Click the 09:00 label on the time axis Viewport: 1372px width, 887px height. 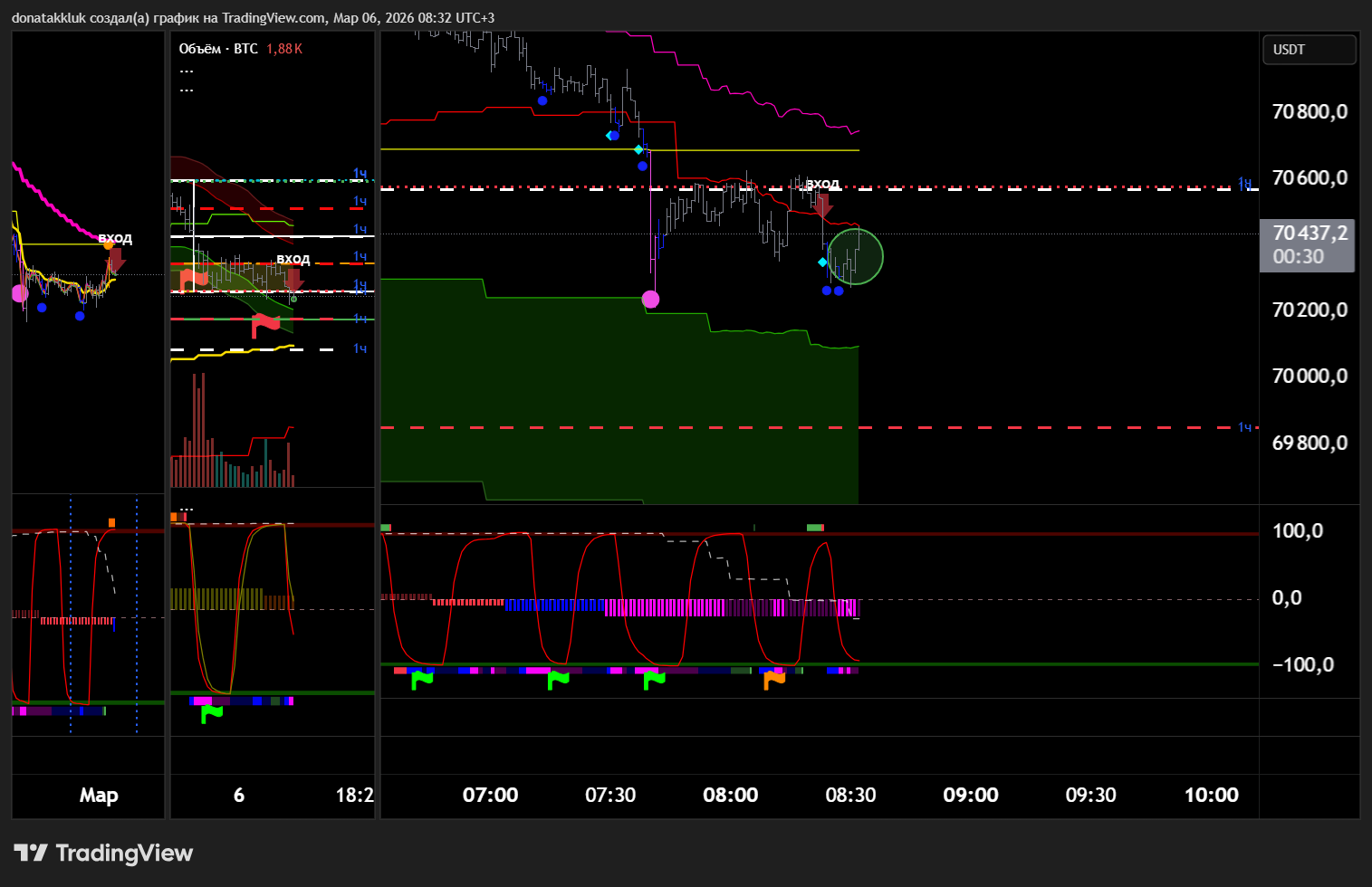click(x=970, y=795)
